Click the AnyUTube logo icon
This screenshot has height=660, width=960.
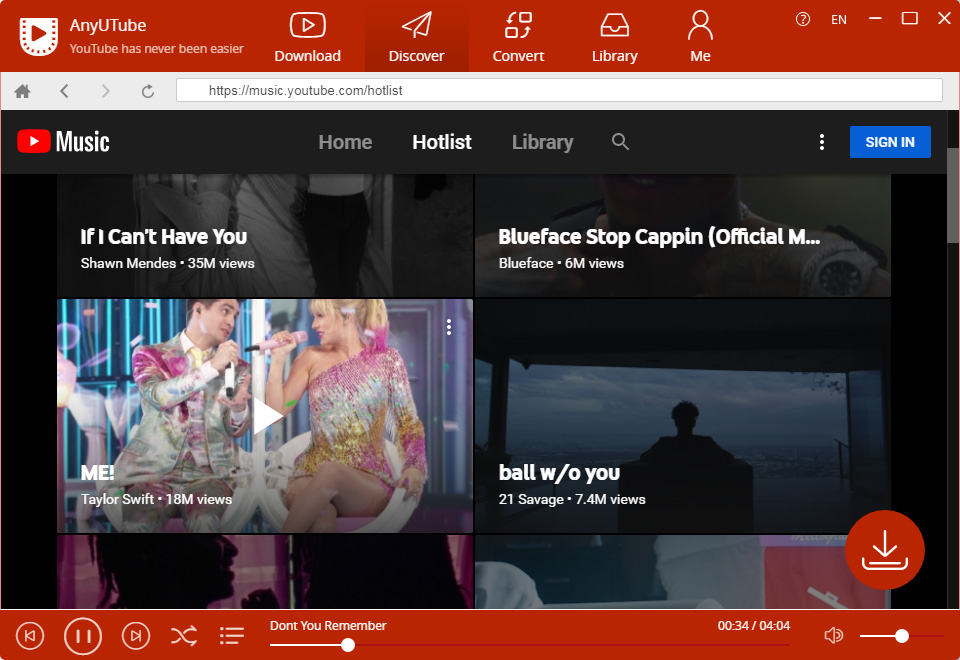[39, 36]
